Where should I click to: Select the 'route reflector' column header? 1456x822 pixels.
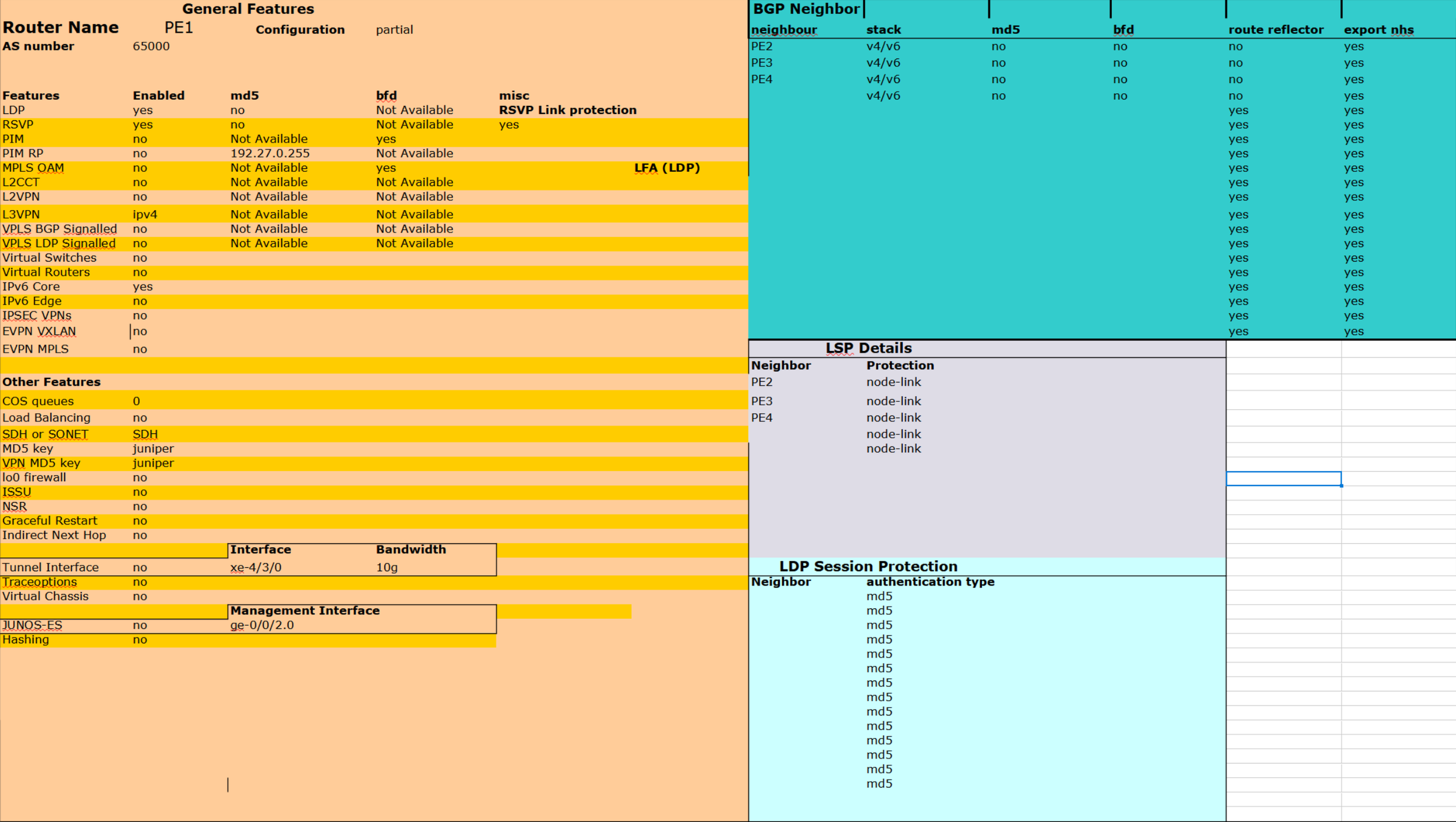[1275, 30]
